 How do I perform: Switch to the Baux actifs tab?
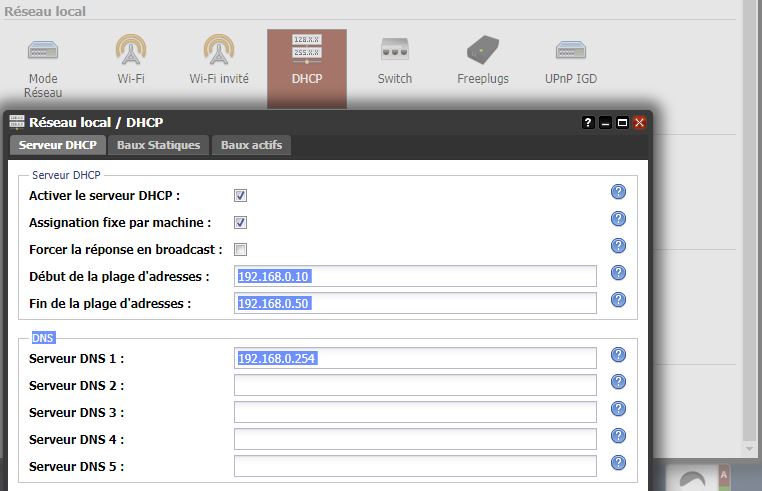[251, 146]
